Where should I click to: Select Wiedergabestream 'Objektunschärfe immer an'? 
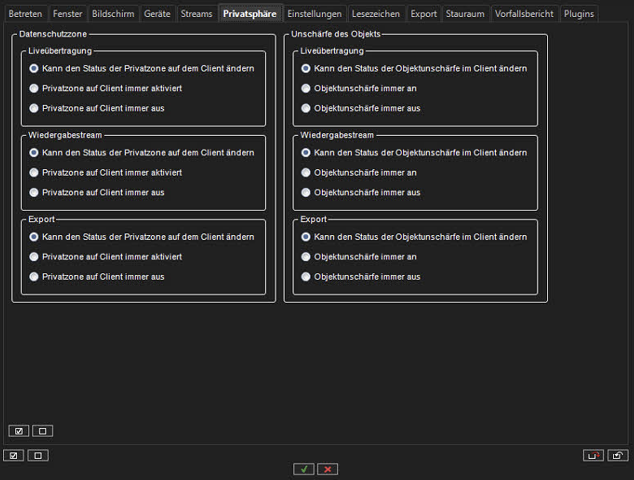coord(359,173)
